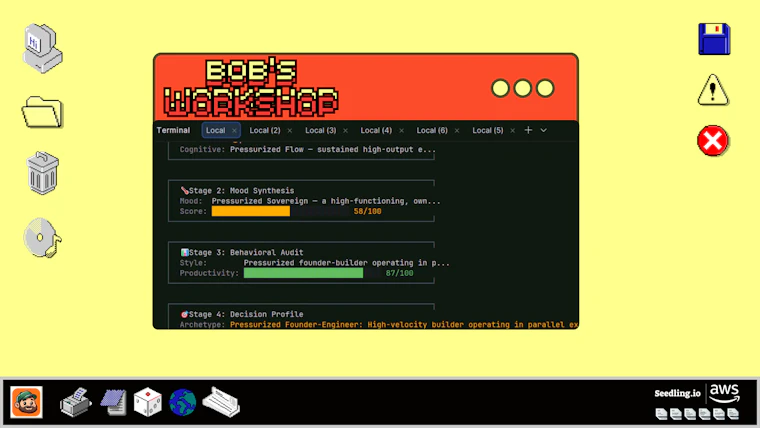Open the music CD icon
Screen dimensions: 760x428
[x=43, y=237]
